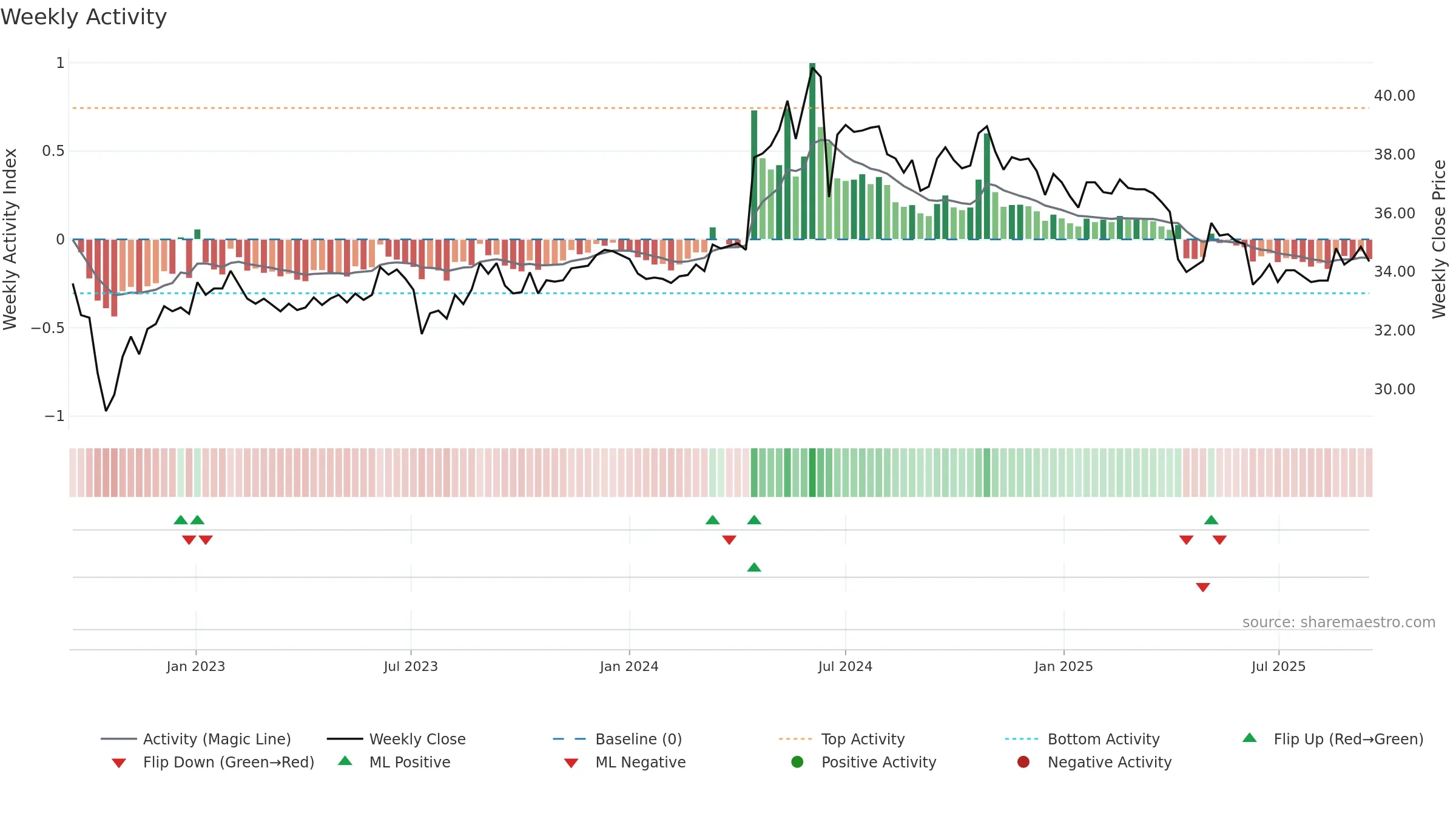Screen dimensions: 1456x819
Task: Toggle ML Negative legend entry
Action: (x=625, y=762)
